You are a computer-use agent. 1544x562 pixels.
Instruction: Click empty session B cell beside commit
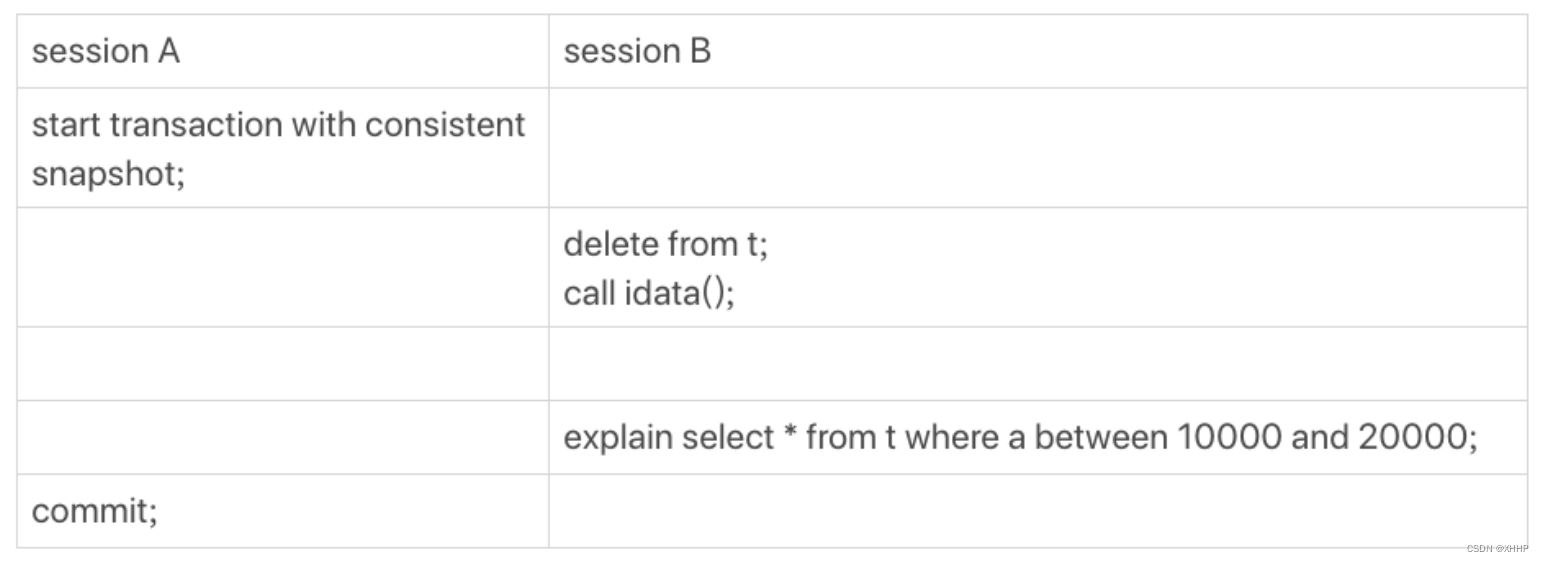click(1037, 511)
